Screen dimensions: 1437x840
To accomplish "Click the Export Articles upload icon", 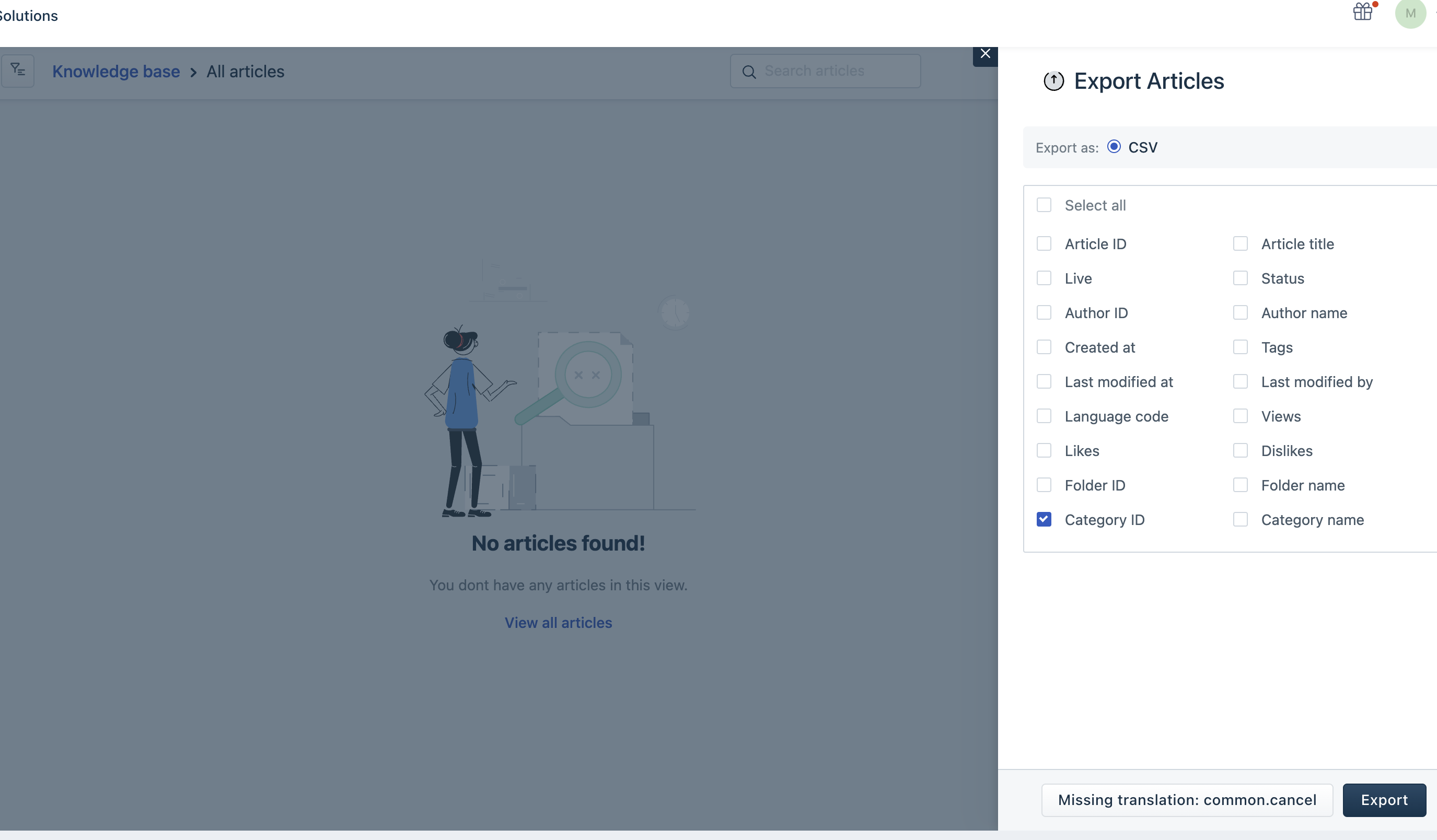I will [1053, 81].
